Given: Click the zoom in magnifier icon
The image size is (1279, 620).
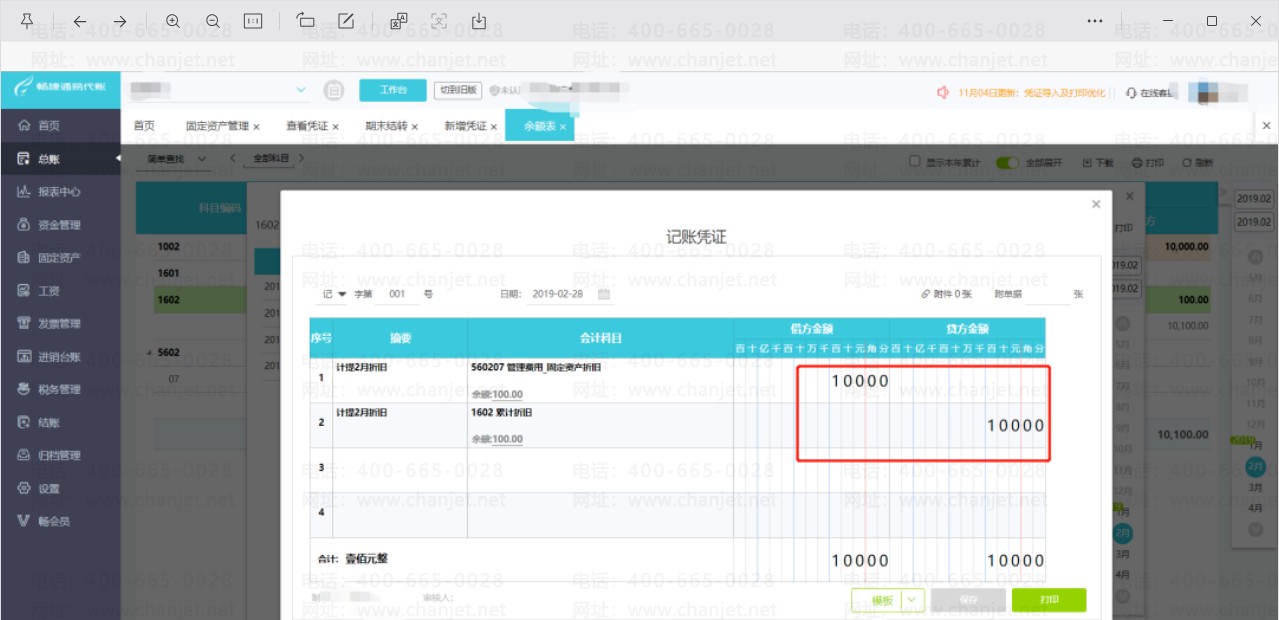Looking at the screenshot, I should click(x=173, y=21).
